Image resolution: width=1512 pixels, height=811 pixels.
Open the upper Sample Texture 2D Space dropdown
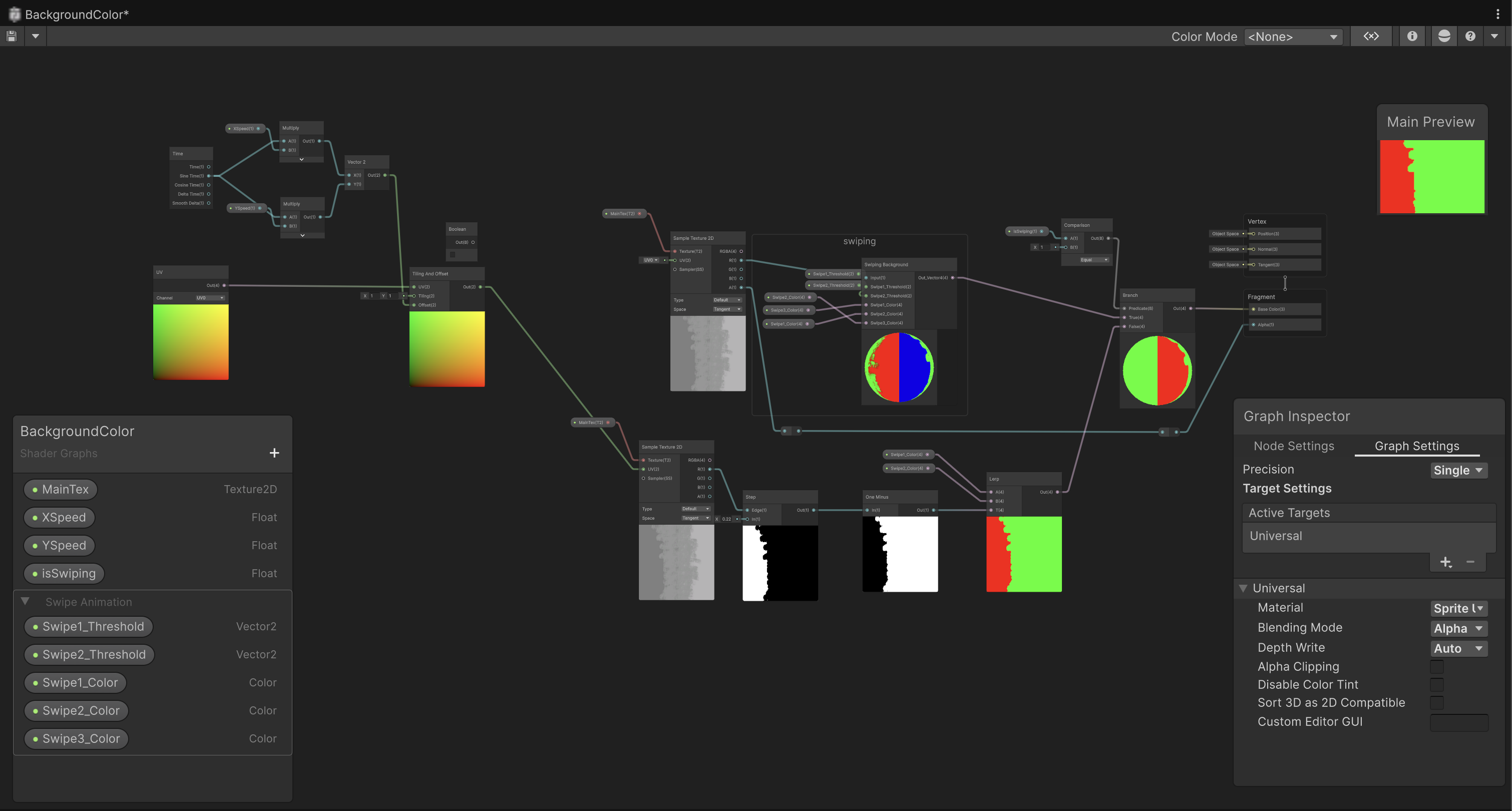click(727, 309)
